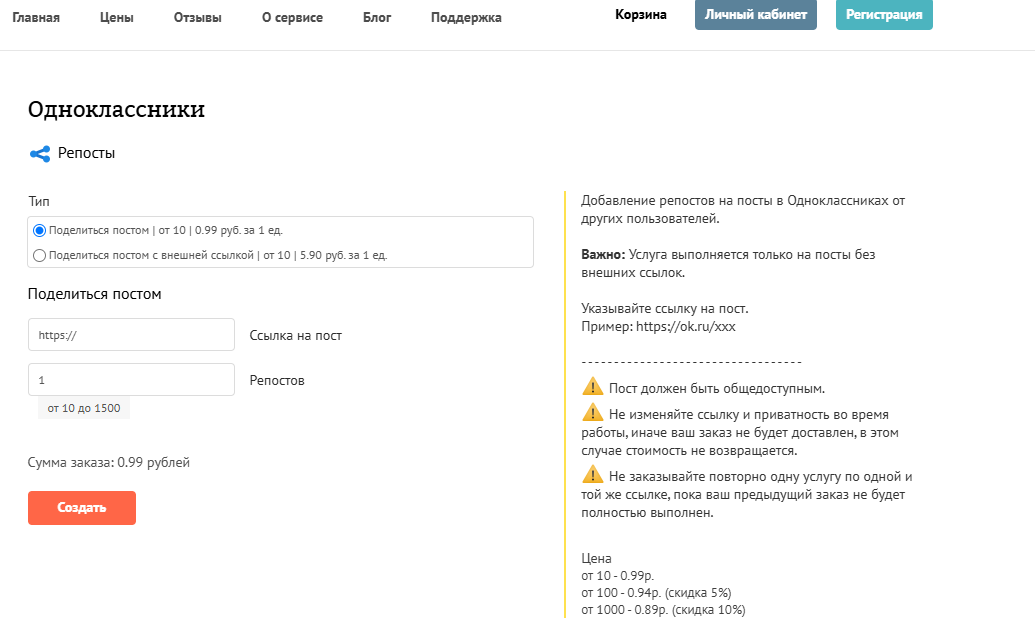Click the 'Личный кабинет' button
This screenshot has width=1035, height=631.
[x=756, y=15]
